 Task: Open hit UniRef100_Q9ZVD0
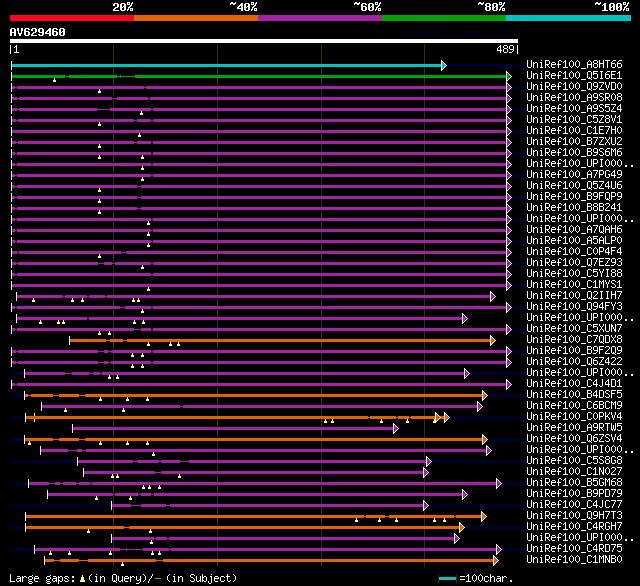[x=574, y=87]
